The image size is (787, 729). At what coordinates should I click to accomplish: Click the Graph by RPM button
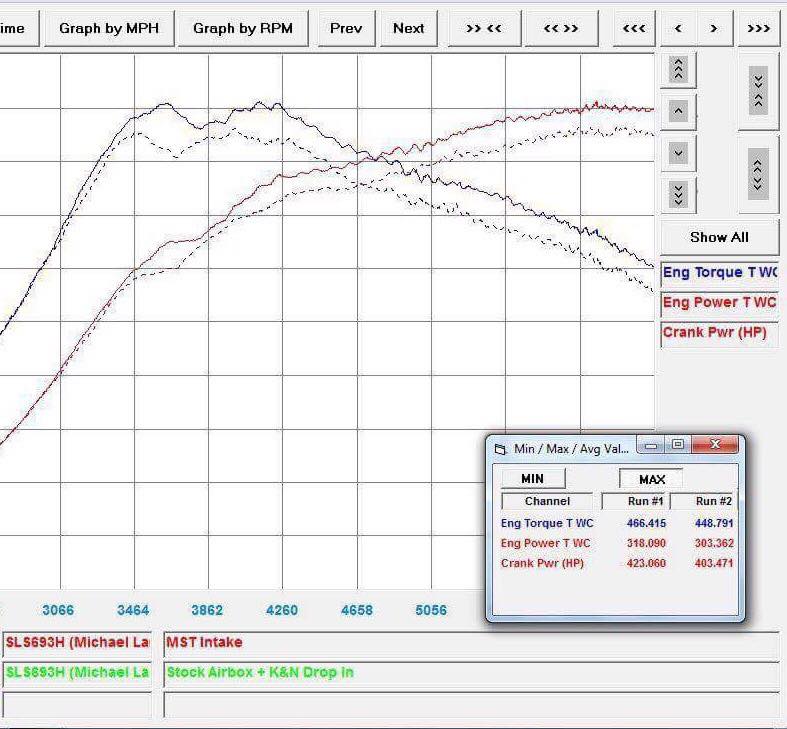[243, 29]
